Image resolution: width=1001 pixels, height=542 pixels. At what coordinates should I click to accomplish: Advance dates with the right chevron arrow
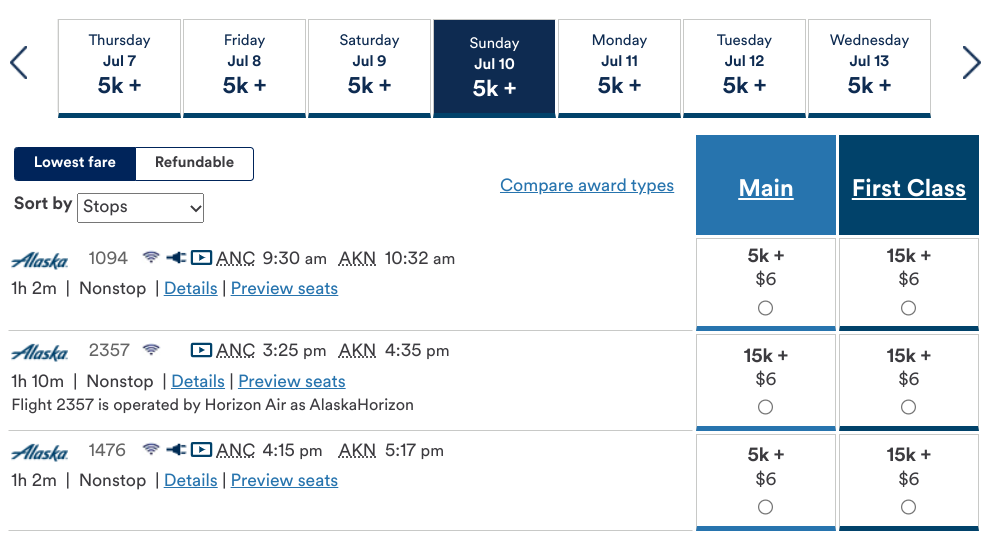971,63
